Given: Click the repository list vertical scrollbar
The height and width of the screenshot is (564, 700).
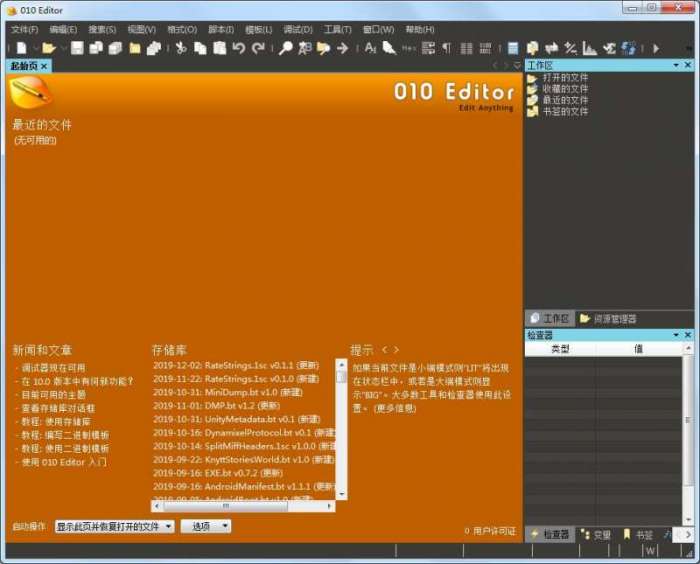Looking at the screenshot, I should pyautogui.click(x=341, y=430).
